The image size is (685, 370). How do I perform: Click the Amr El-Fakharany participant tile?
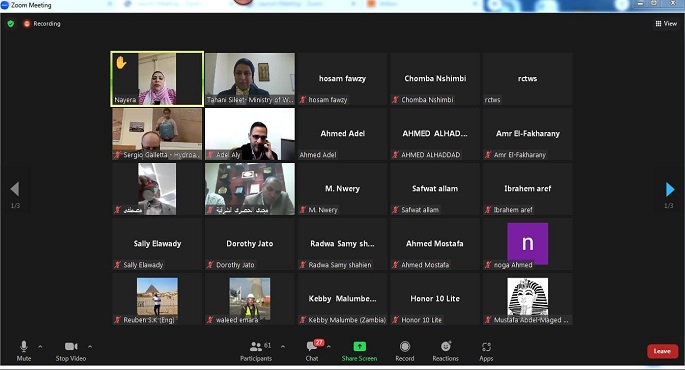pos(528,134)
